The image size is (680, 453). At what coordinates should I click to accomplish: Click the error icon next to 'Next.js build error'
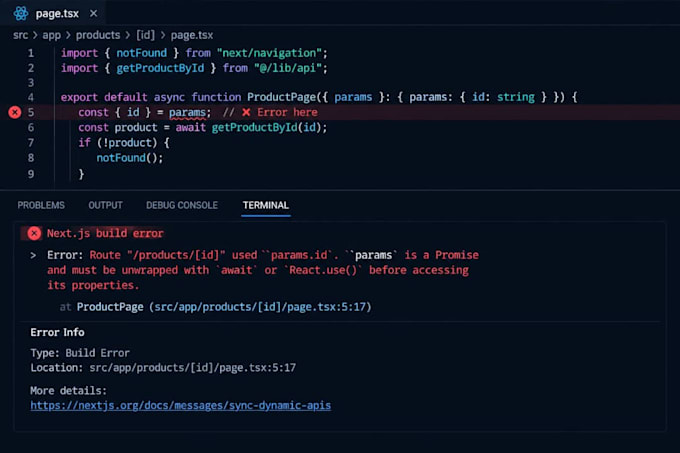tap(34, 233)
